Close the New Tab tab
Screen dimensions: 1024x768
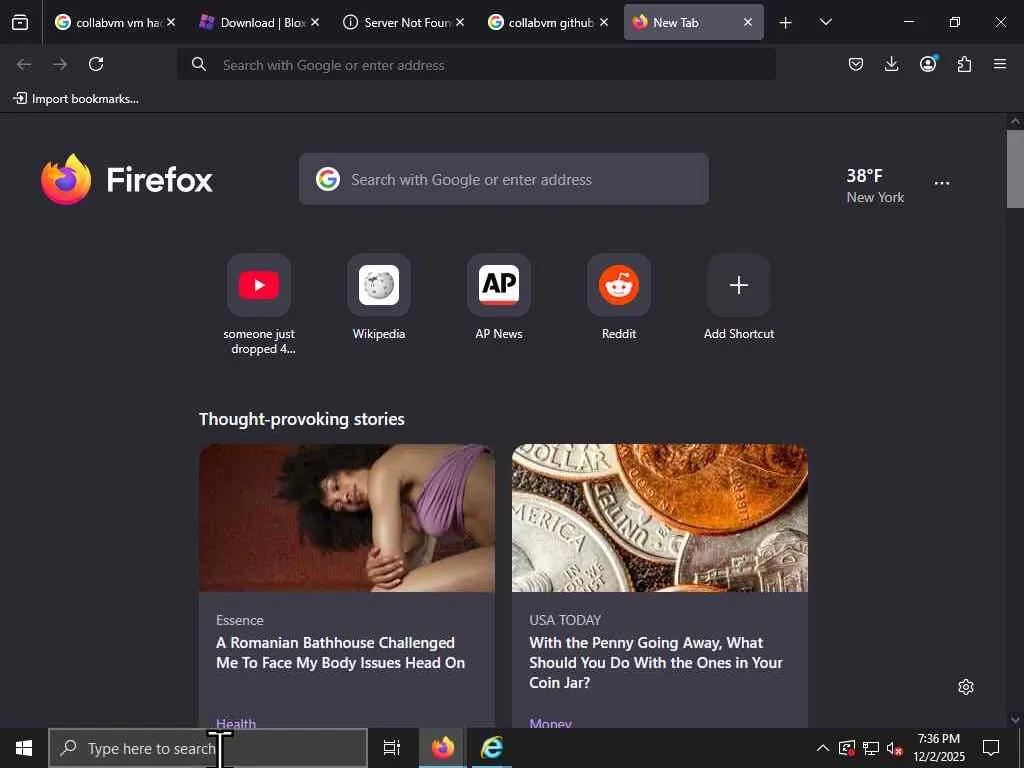[x=748, y=23]
